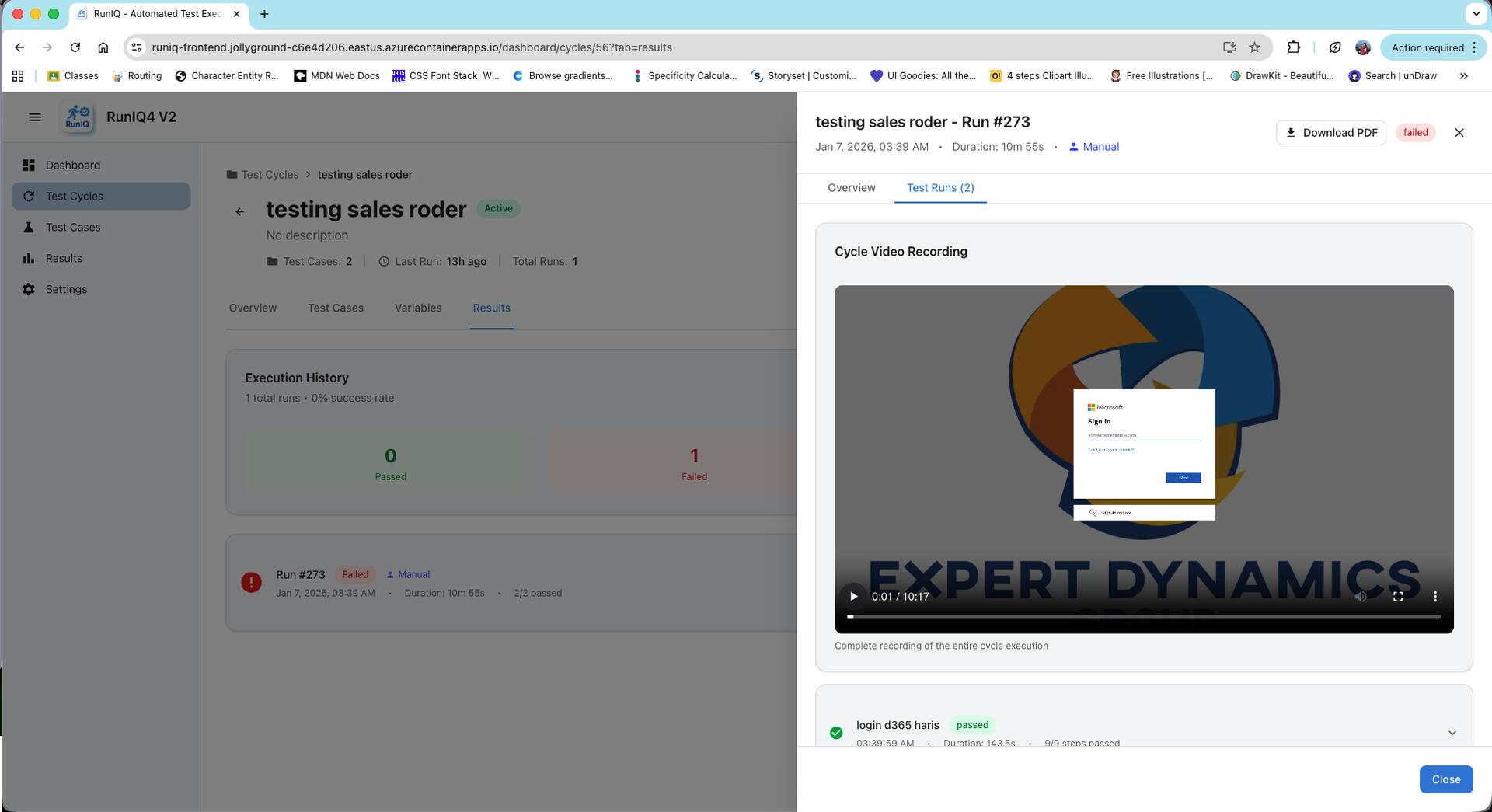Viewport: 1492px width, 812px height.
Task: Seek on the video progress bar
Action: [x=1144, y=616]
